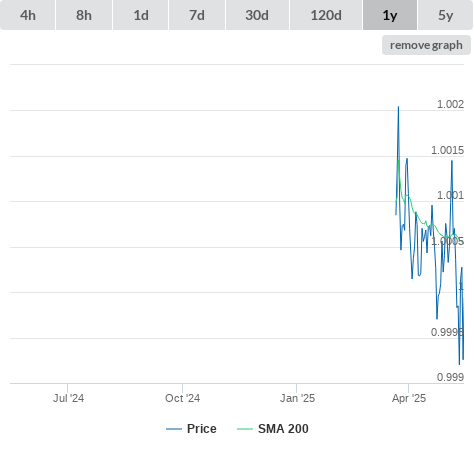Switch chart to 120d range
Screen dimensions: 474x455
point(326,15)
